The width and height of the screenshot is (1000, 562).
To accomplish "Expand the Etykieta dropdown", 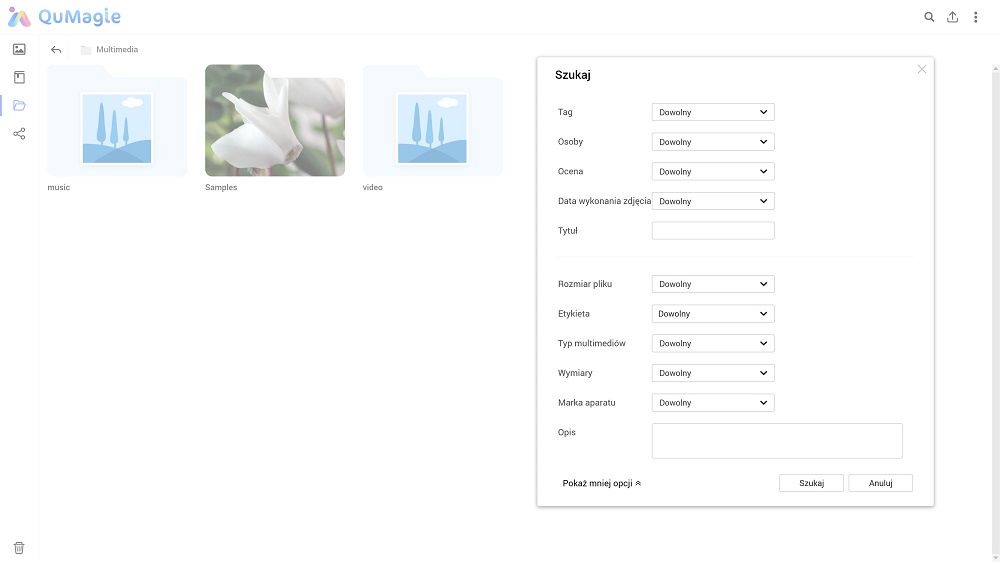I will point(713,314).
